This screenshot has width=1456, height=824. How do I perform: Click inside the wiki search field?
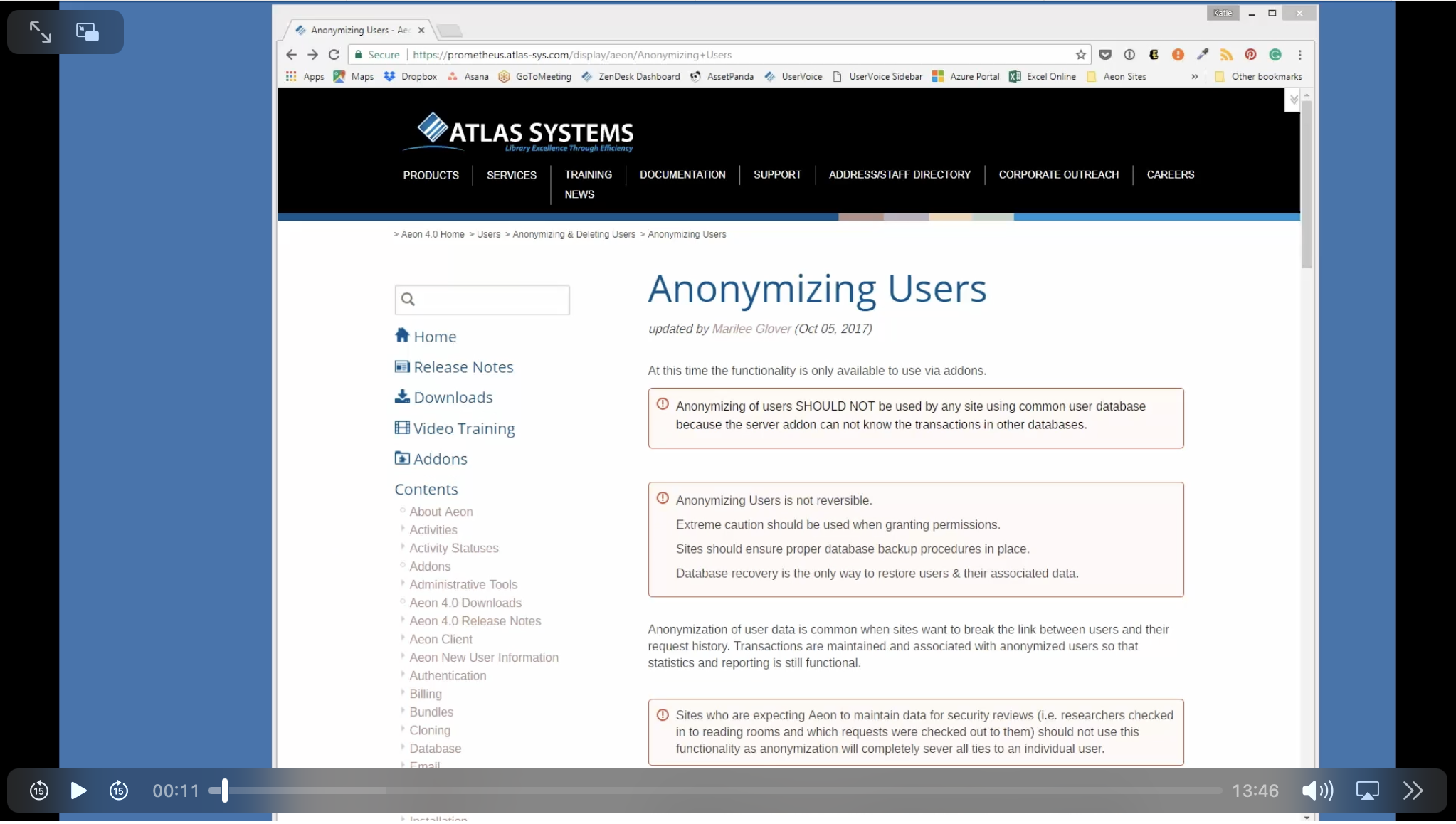tap(491, 299)
